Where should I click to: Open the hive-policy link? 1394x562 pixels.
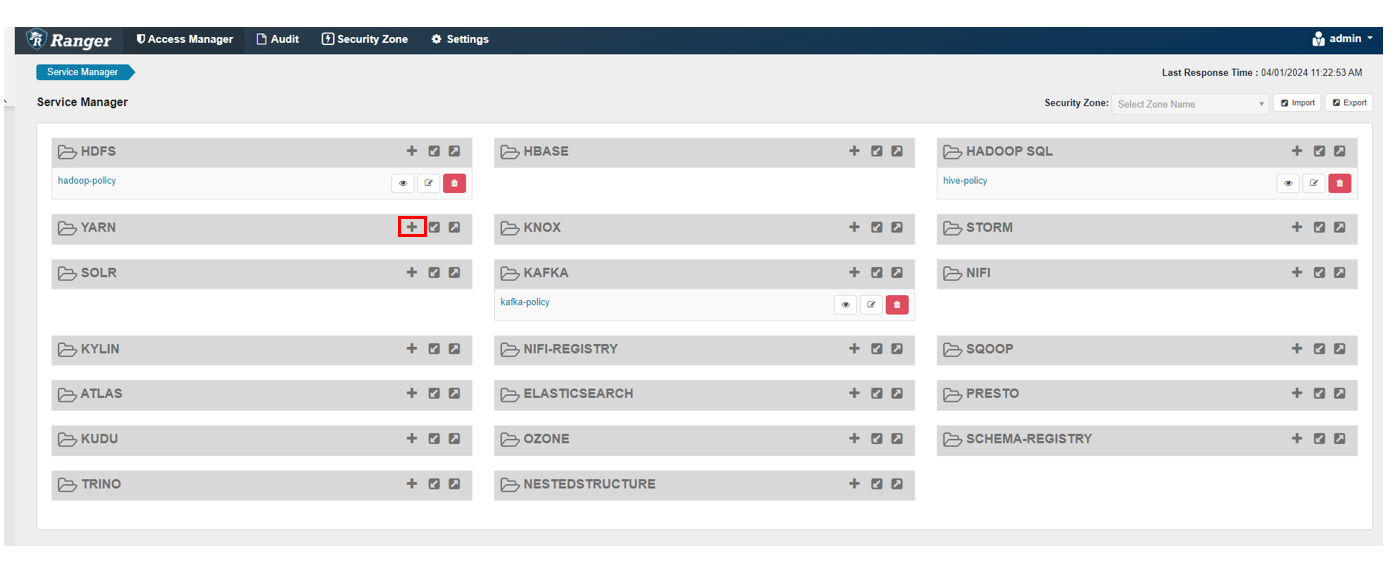965,181
